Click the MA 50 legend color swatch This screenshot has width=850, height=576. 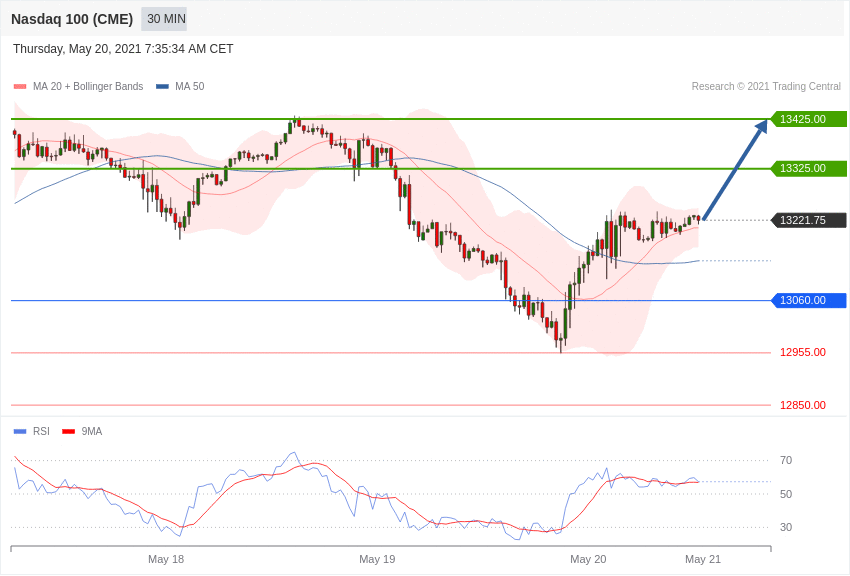(x=162, y=87)
